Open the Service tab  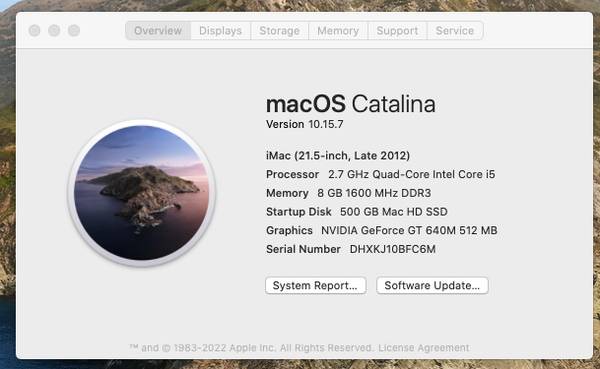pos(455,31)
